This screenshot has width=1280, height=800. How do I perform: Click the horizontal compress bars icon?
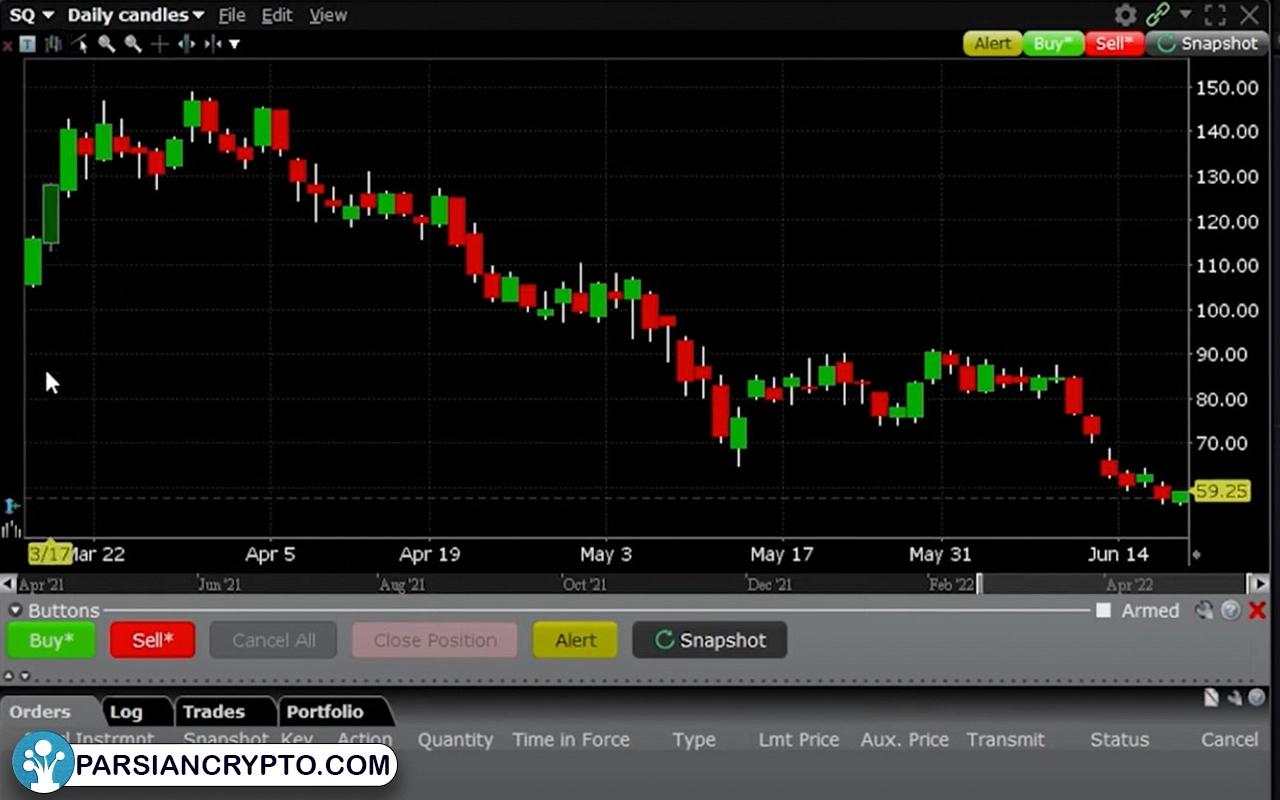tap(212, 44)
